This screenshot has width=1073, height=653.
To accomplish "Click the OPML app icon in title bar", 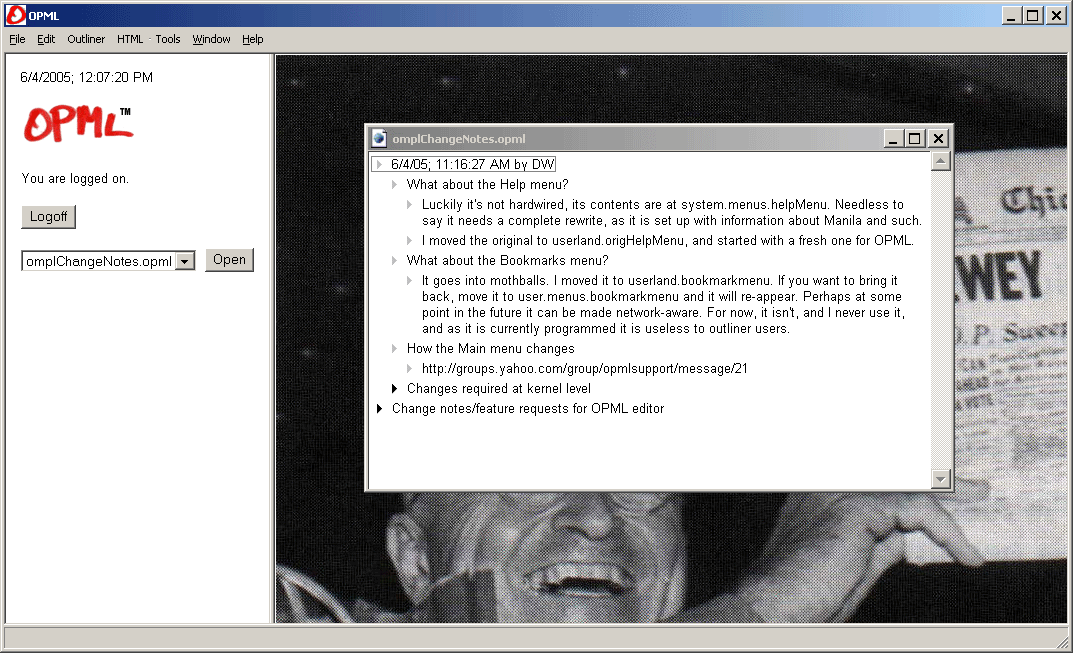I will (15, 15).
